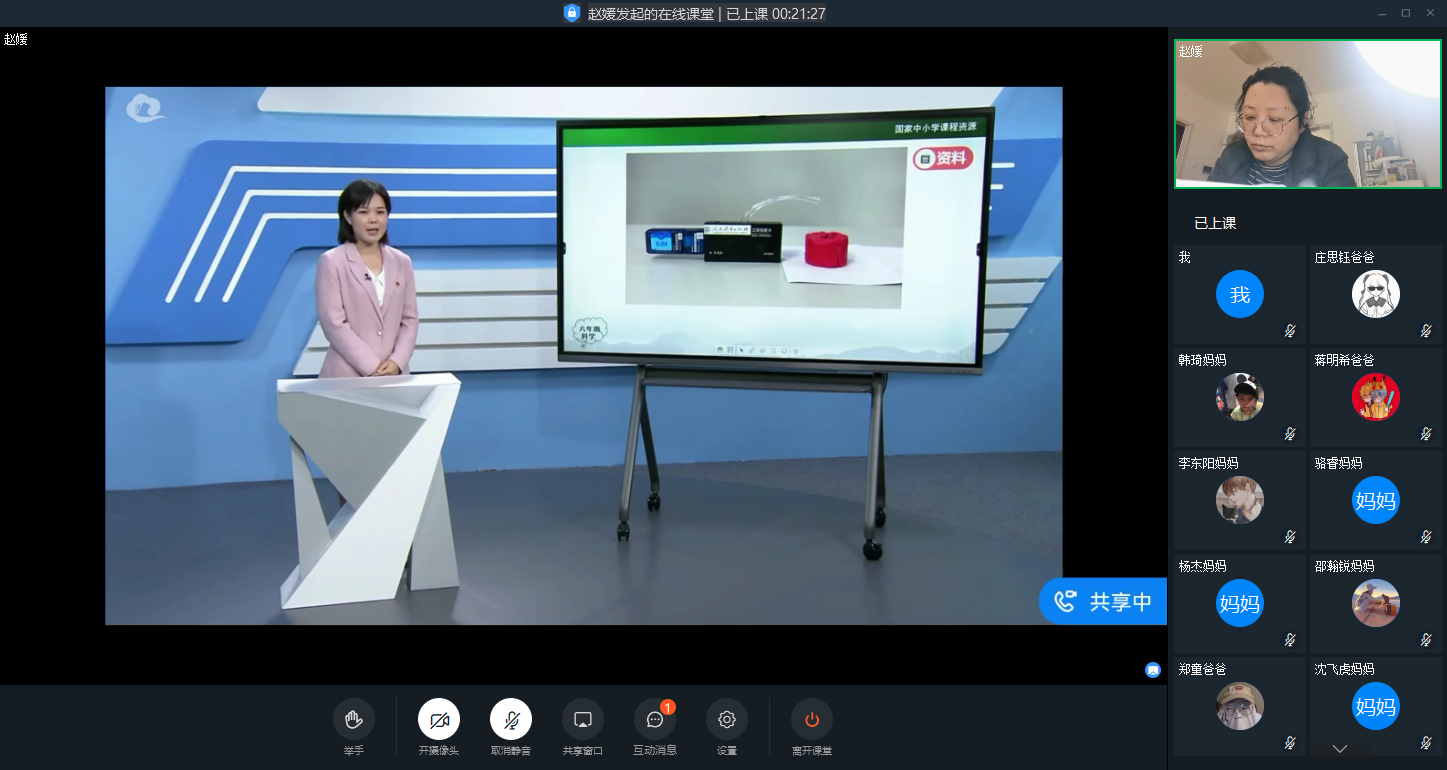Click the 邵翰锐妈妈 participant avatar
The image size is (1447, 770).
pyautogui.click(x=1375, y=603)
